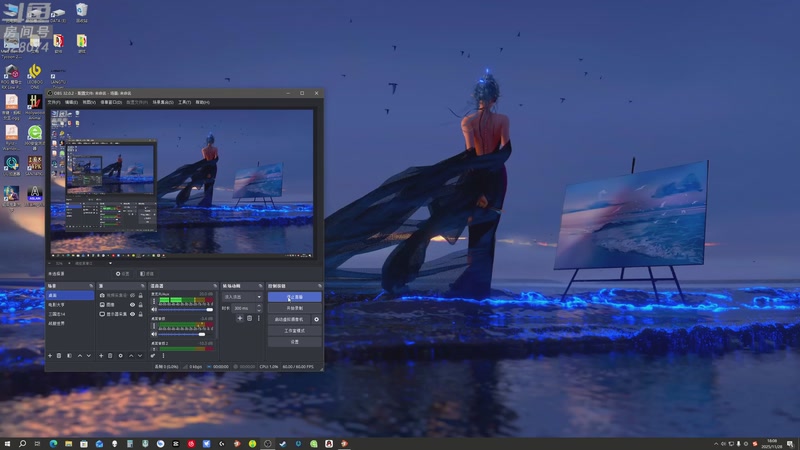The height and width of the screenshot is (450, 800).
Task: Open the transition type dropdown
Action: pyautogui.click(x=242, y=297)
